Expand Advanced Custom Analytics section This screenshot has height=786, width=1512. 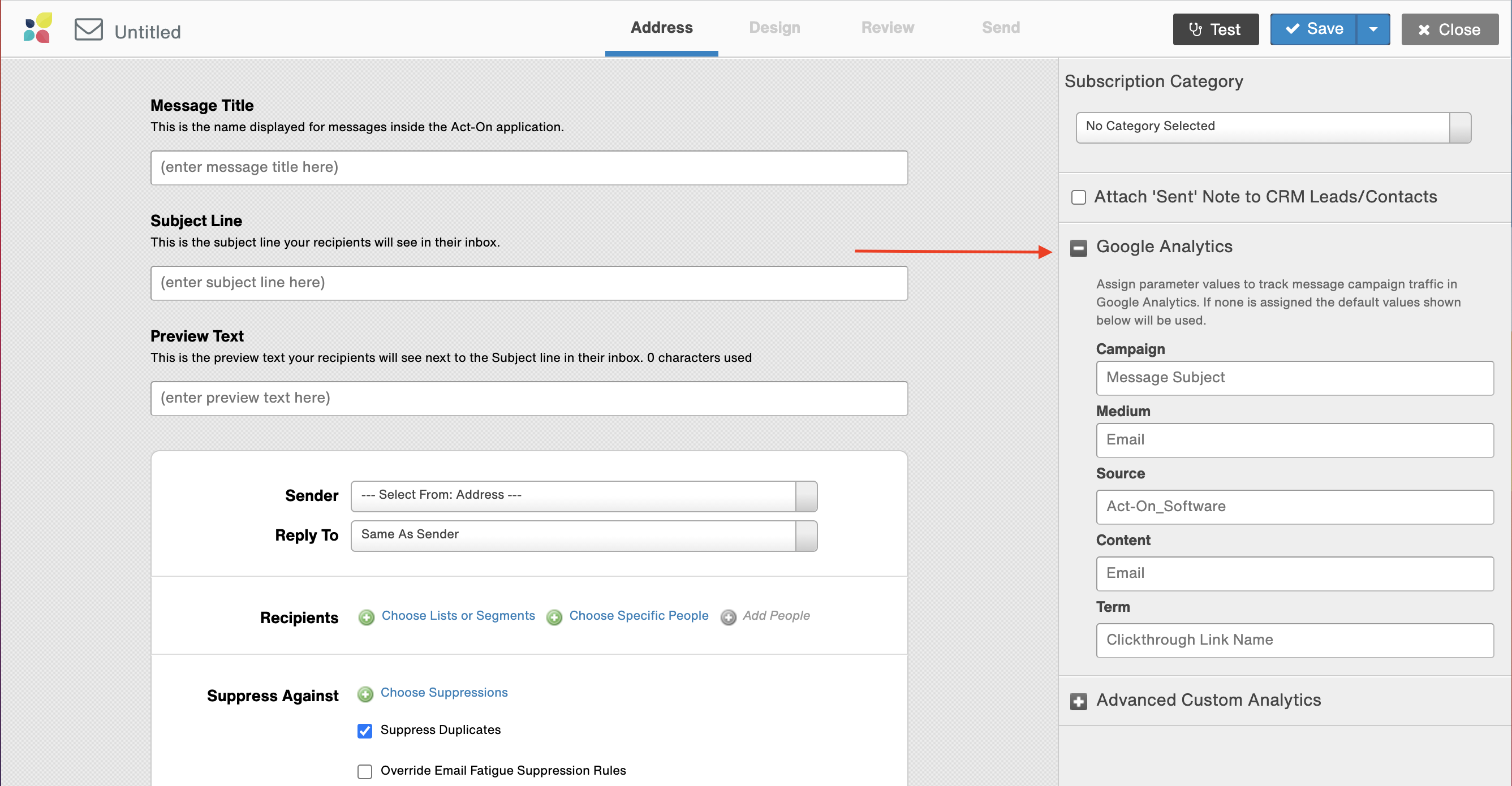pos(1078,701)
